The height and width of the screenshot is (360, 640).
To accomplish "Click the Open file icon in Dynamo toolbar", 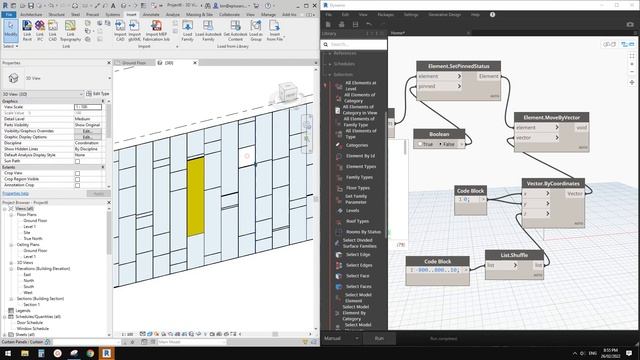I will tap(342, 24).
